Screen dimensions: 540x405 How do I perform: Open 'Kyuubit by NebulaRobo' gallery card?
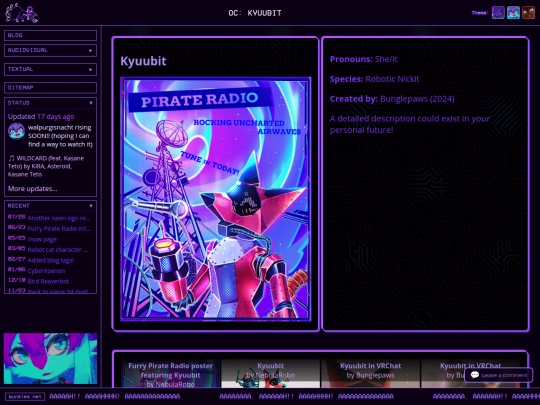[x=270, y=374]
